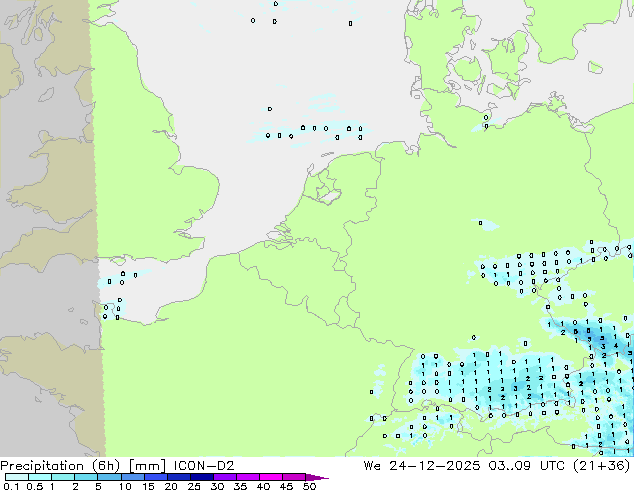Click the legend value '10'

click(125, 486)
